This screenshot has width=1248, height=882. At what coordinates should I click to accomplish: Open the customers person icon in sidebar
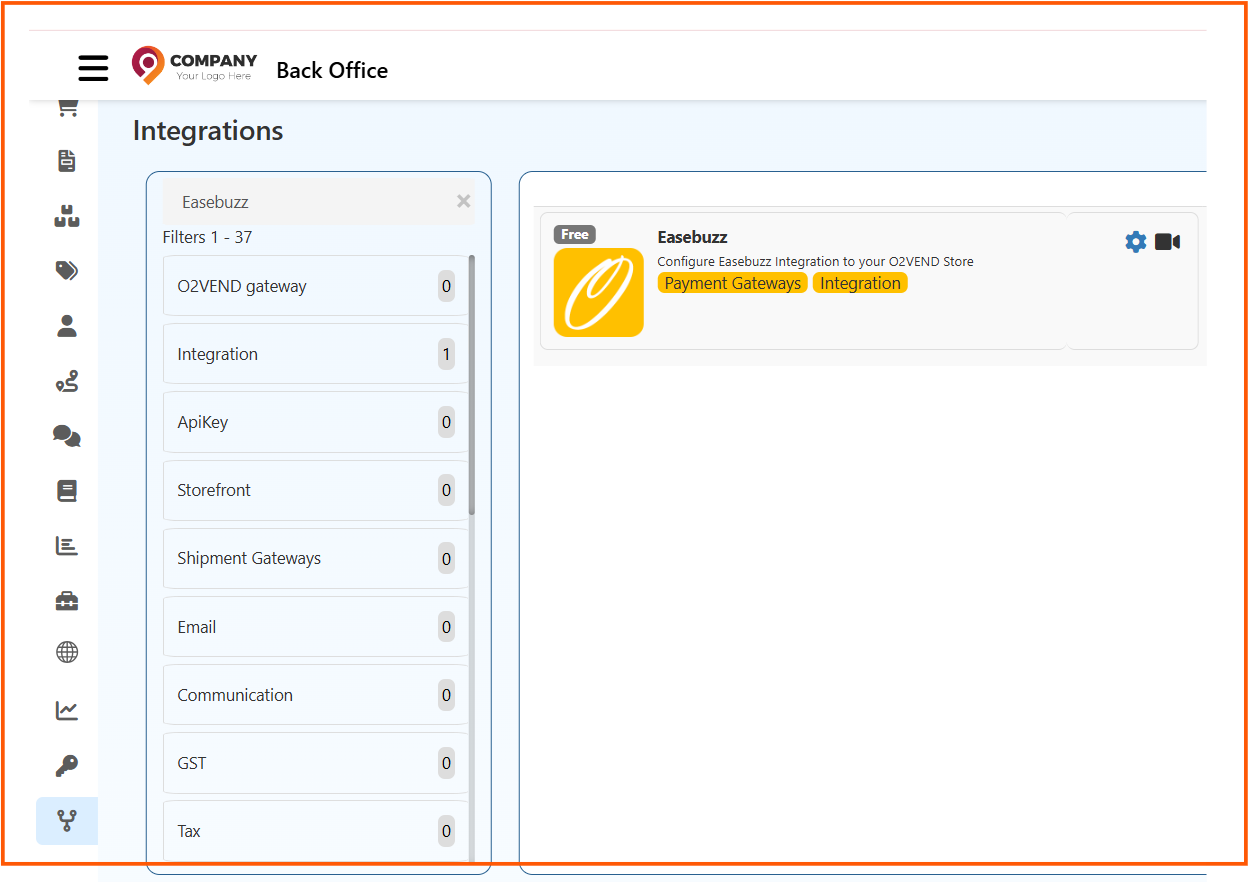tap(66, 325)
